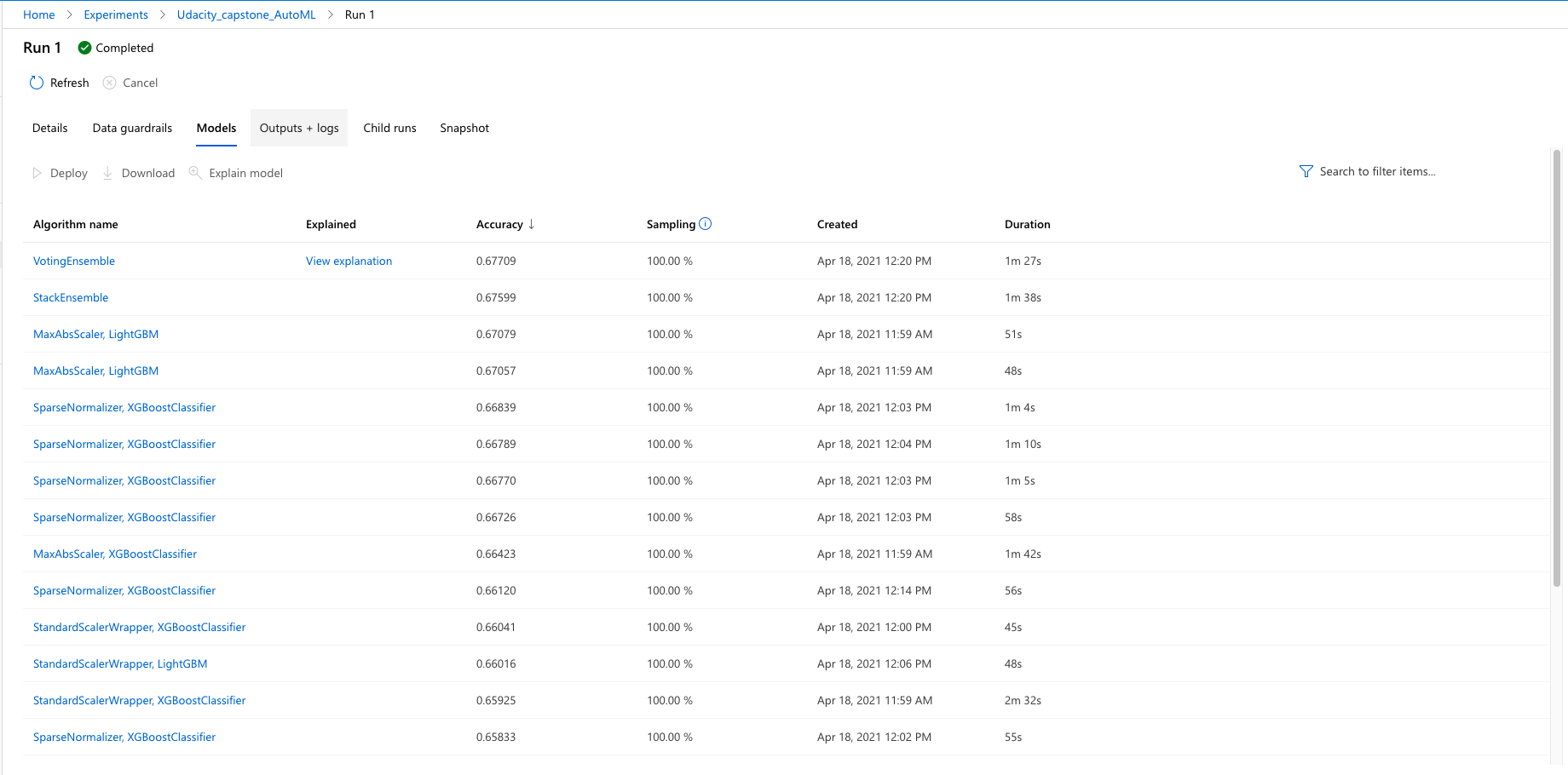Click the Cancel button label

pyautogui.click(x=141, y=83)
